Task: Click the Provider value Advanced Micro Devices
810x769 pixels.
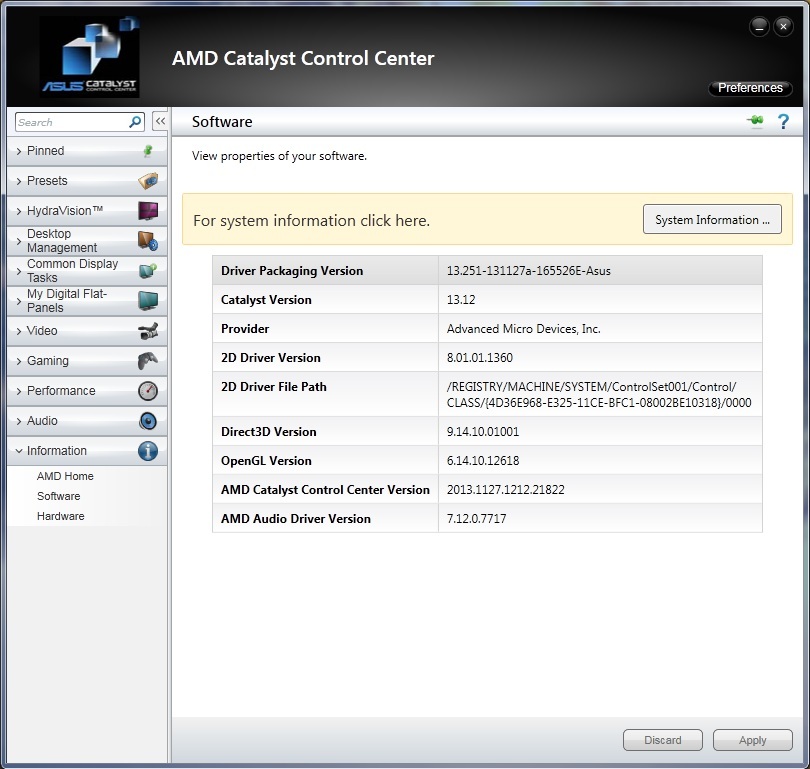Action: coord(523,329)
